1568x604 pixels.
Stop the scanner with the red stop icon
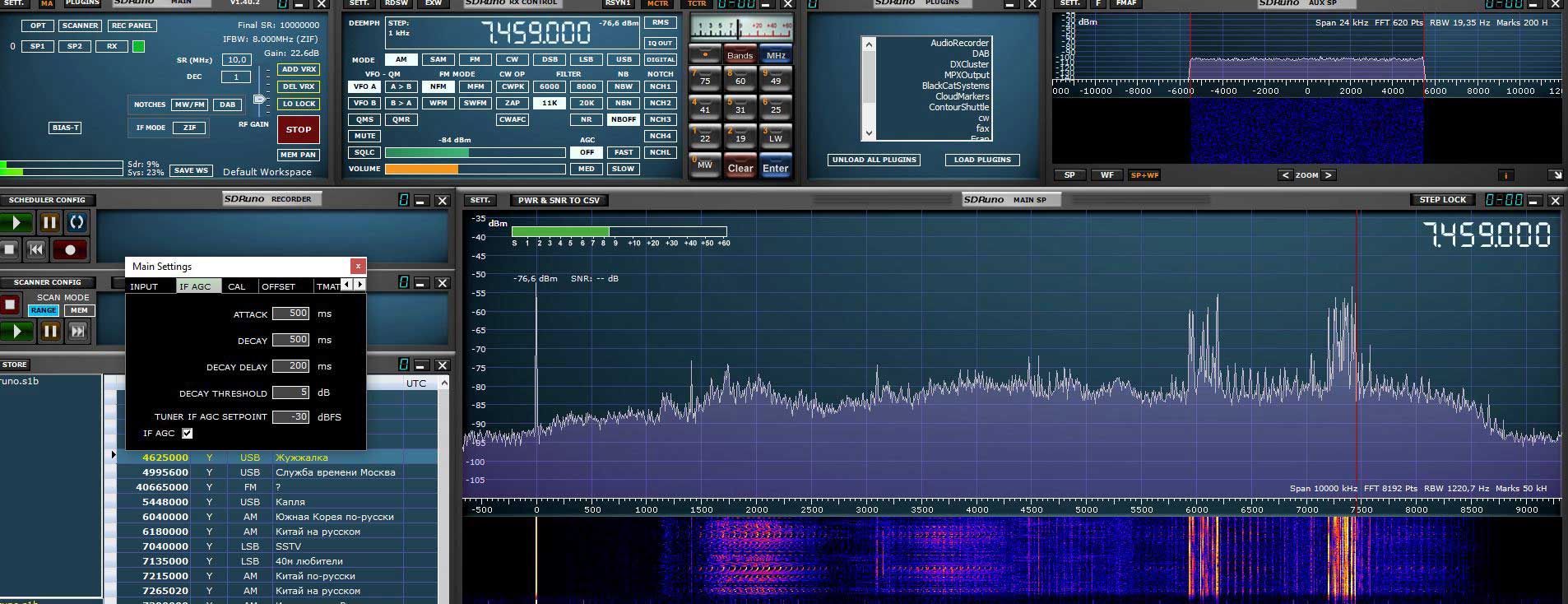coord(10,304)
